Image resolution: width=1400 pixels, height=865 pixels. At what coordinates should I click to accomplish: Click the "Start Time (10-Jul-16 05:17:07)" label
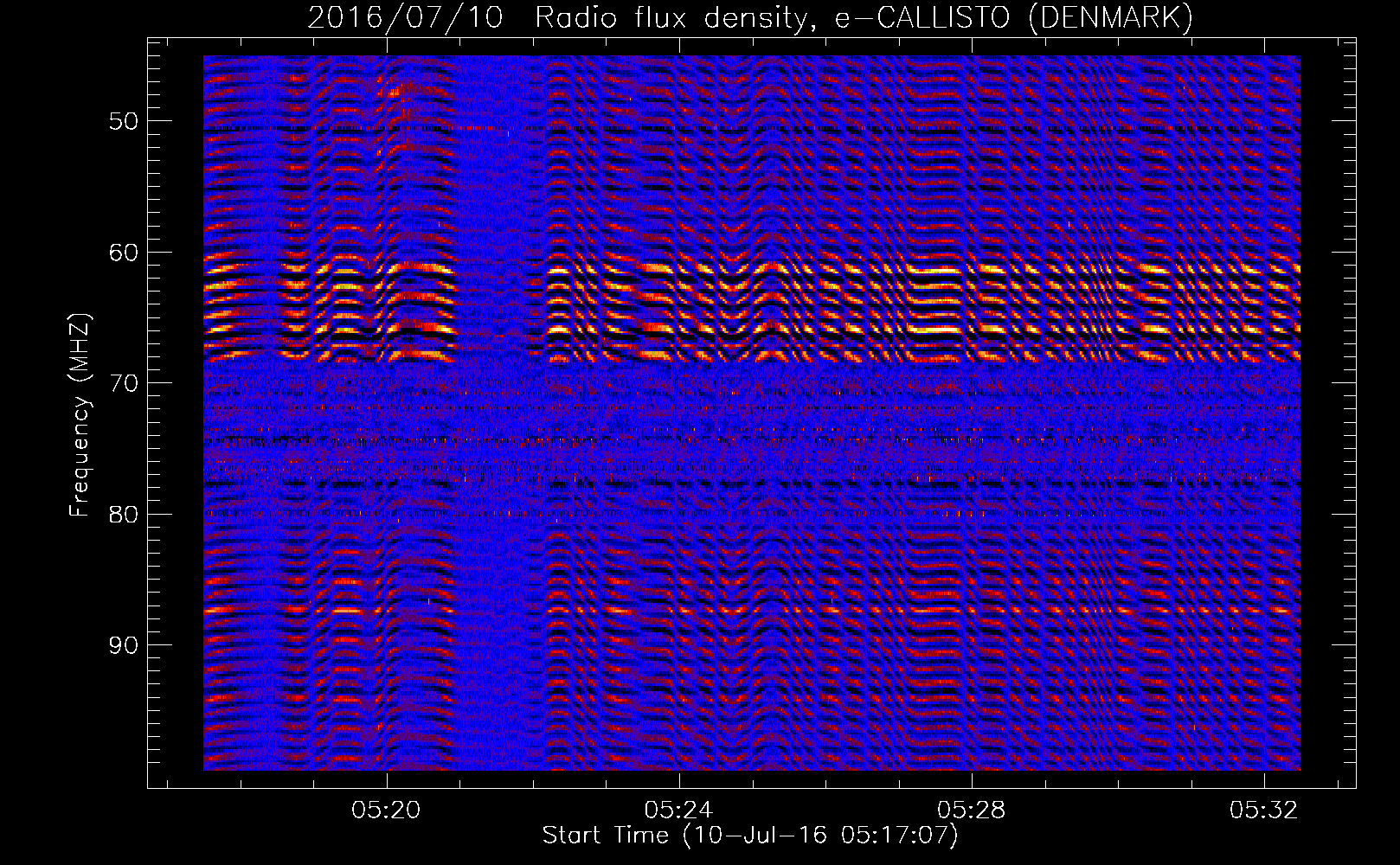click(750, 836)
